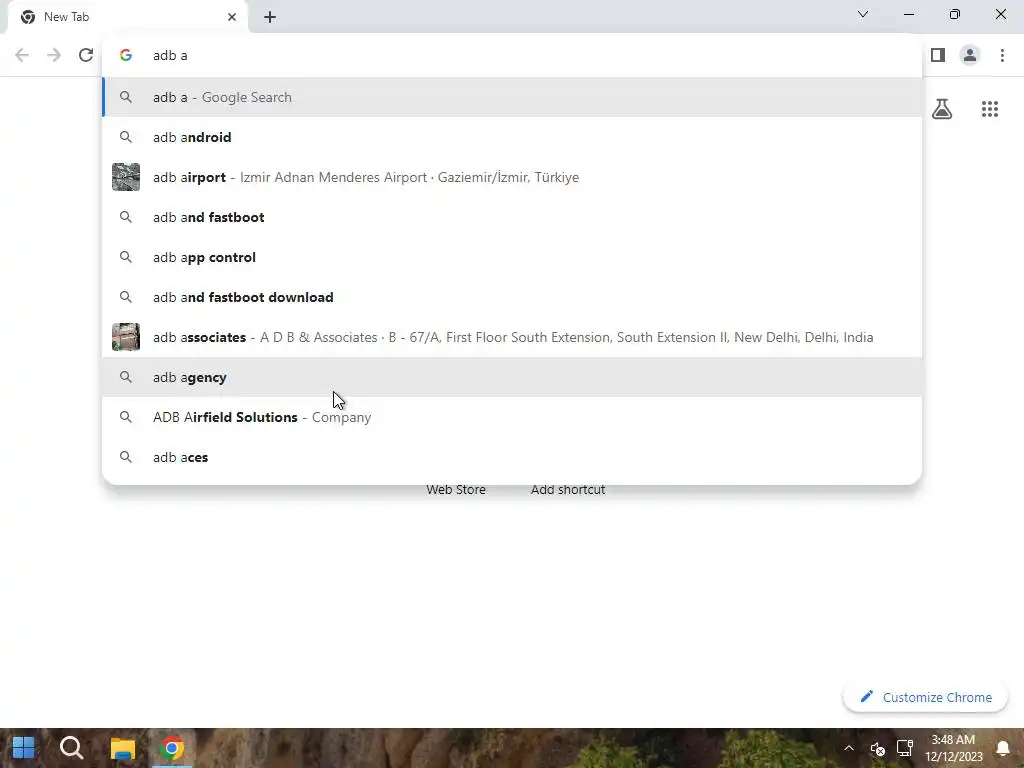1024x768 pixels.
Task: Click the adb airport thumbnail image
Action: (126, 177)
